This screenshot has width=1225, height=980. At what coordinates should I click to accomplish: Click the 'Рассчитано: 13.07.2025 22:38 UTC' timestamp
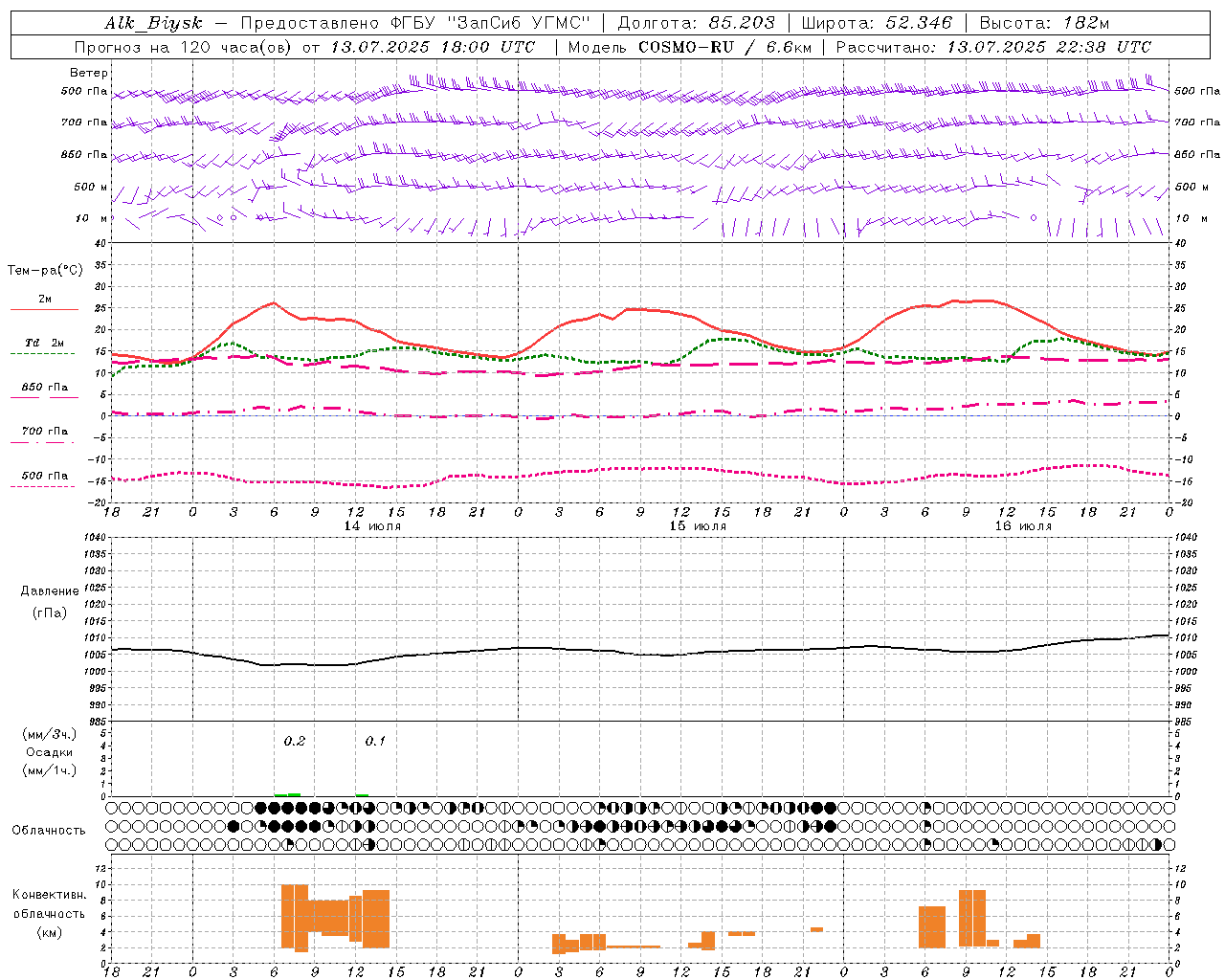coord(993,47)
